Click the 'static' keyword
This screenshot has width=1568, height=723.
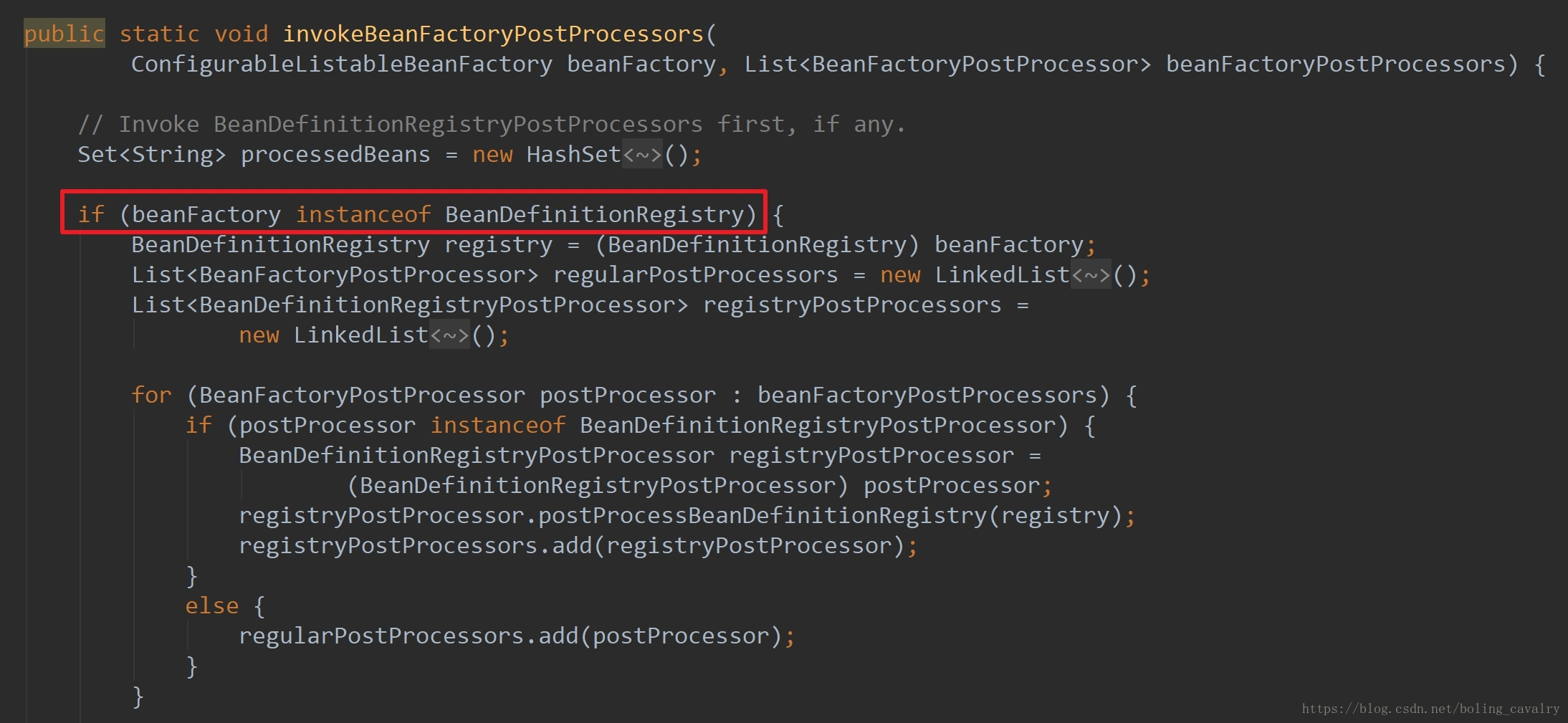click(159, 34)
